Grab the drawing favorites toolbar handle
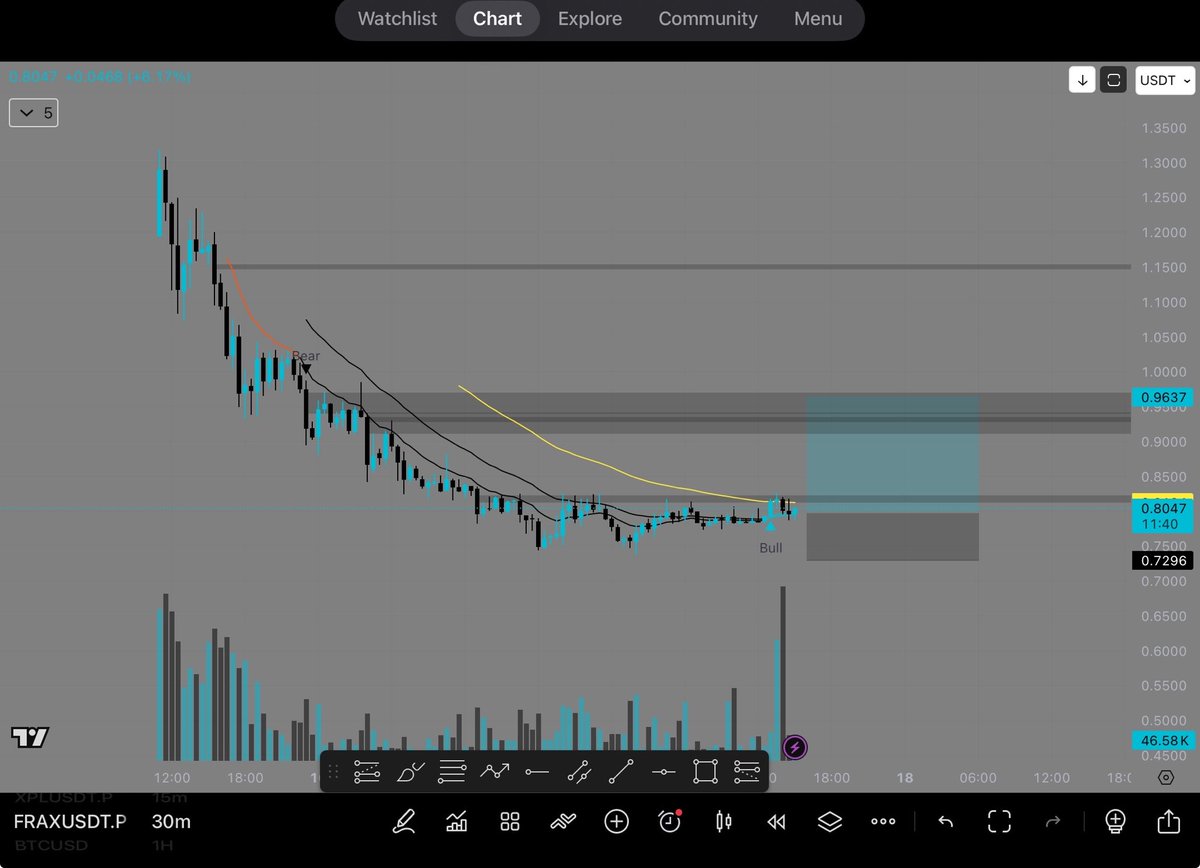Viewport: 1200px width, 868px height. point(333,771)
